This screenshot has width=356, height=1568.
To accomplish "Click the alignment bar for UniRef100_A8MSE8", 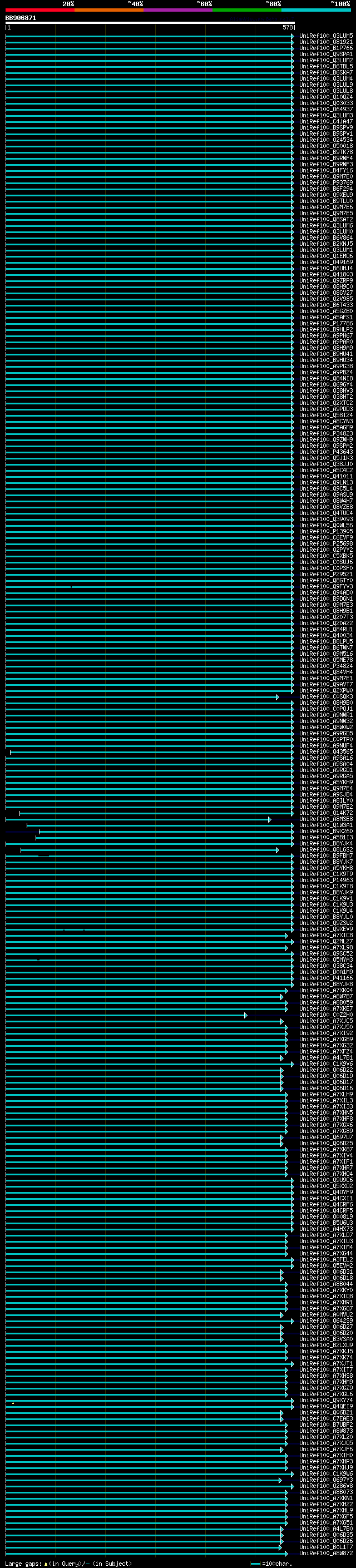I will point(138,819).
